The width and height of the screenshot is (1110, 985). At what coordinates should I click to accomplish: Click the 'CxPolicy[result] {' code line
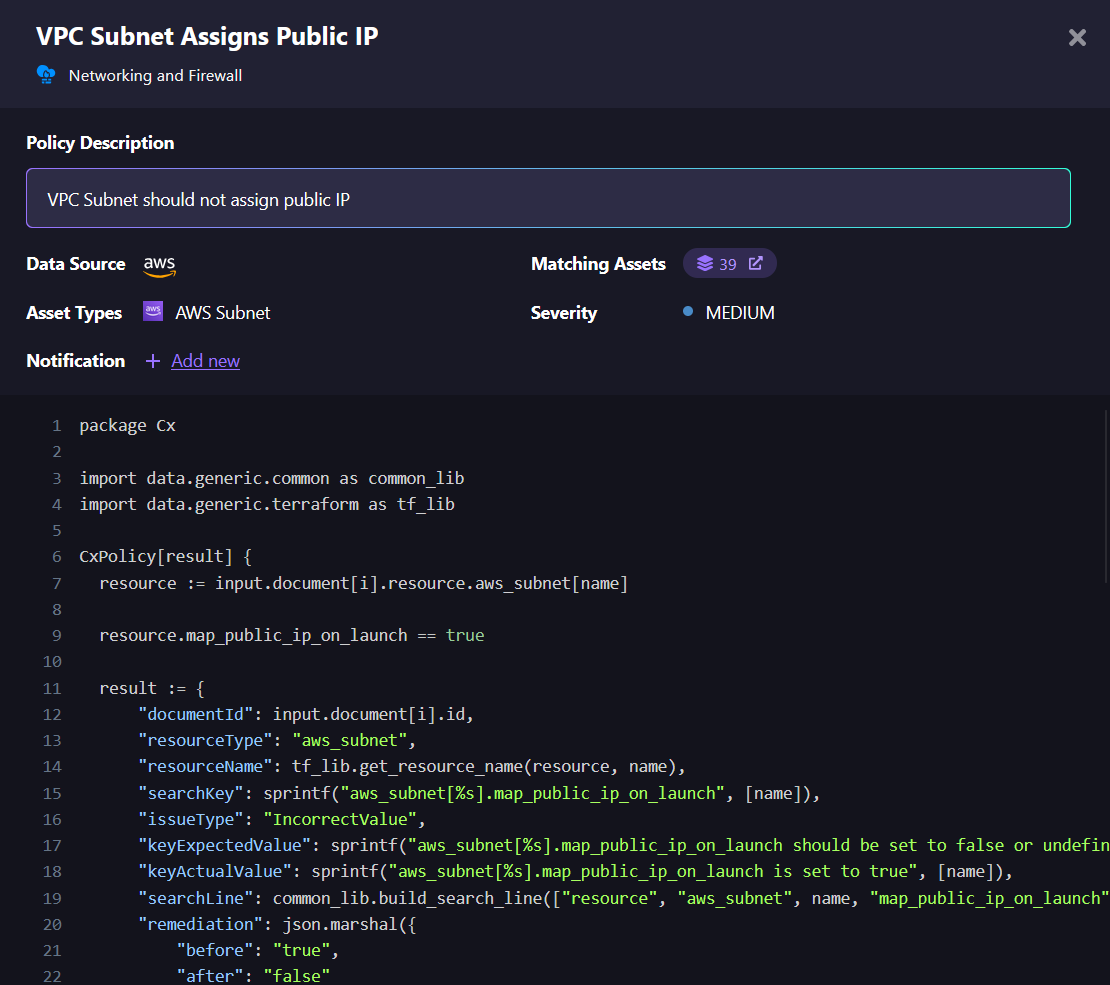click(166, 557)
